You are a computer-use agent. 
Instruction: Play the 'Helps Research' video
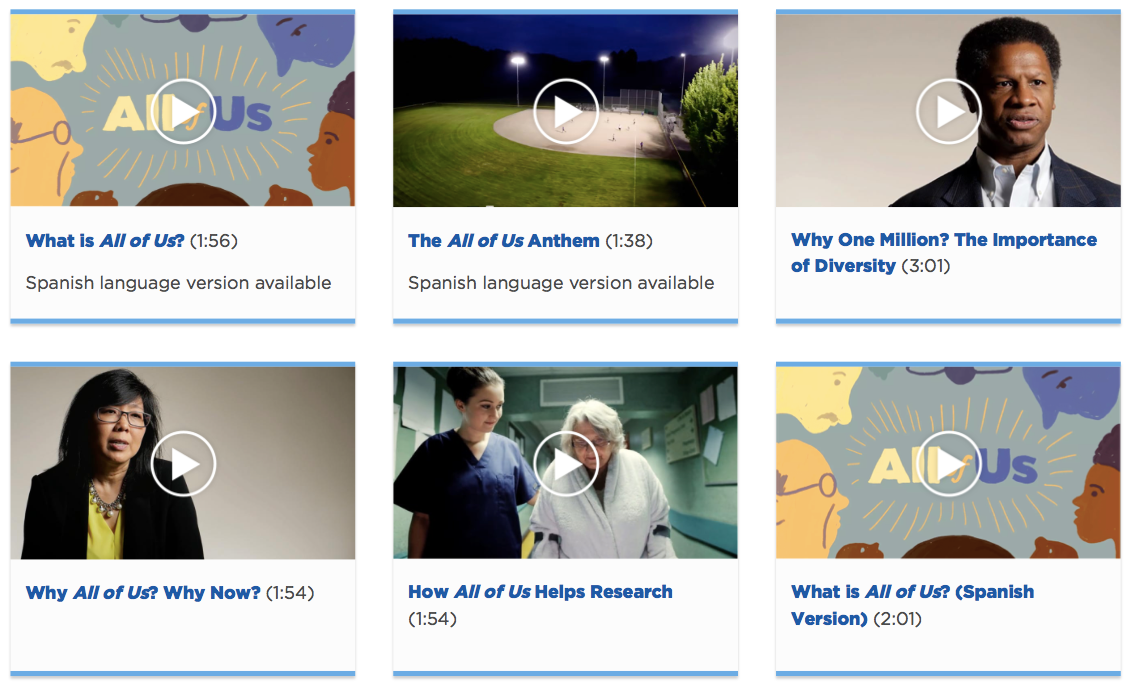click(x=566, y=464)
